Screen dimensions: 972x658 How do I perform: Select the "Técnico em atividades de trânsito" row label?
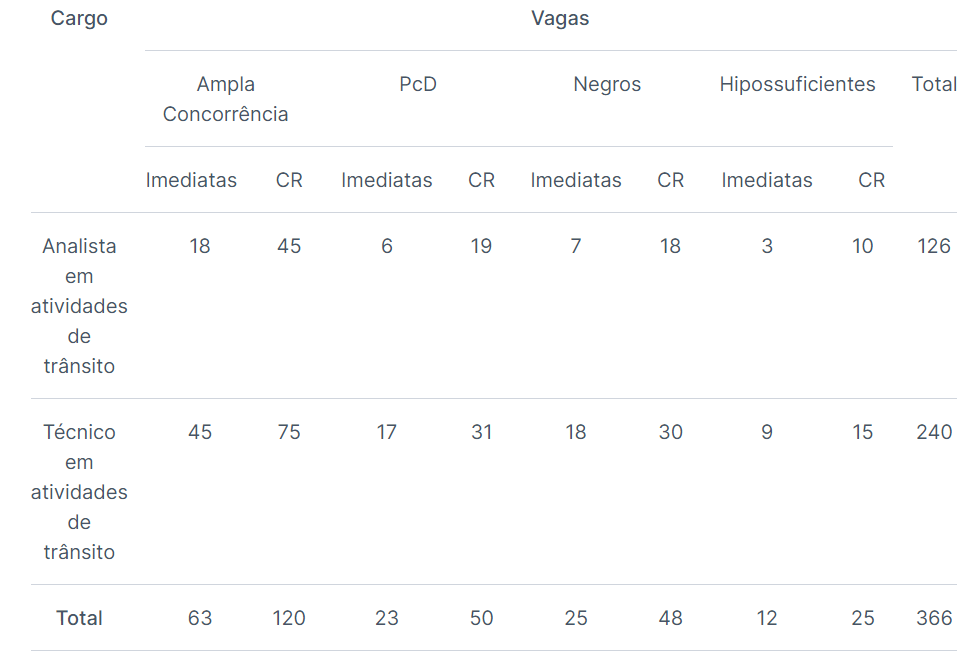click(x=79, y=492)
